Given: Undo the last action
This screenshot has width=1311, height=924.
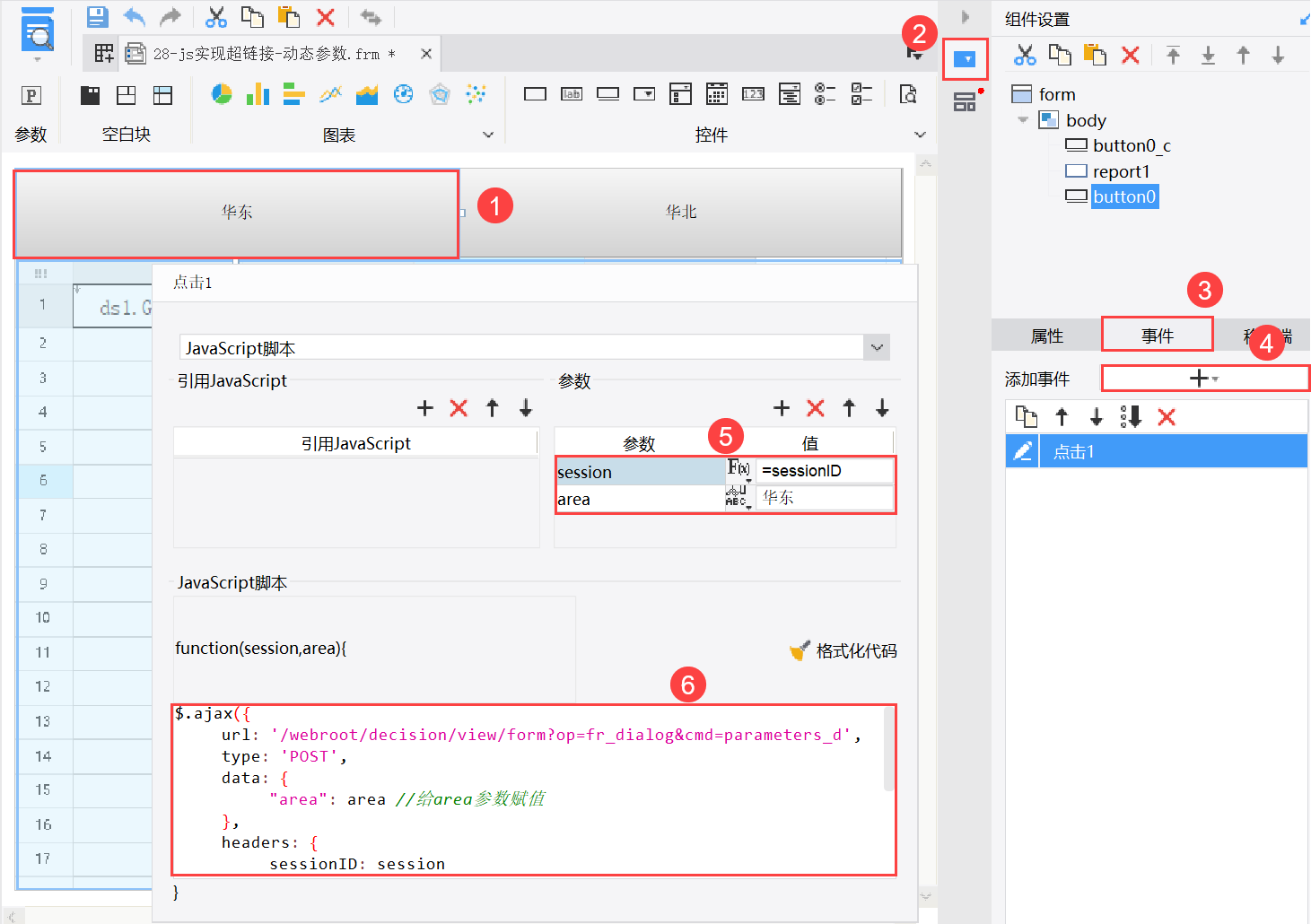Looking at the screenshot, I should point(134,16).
